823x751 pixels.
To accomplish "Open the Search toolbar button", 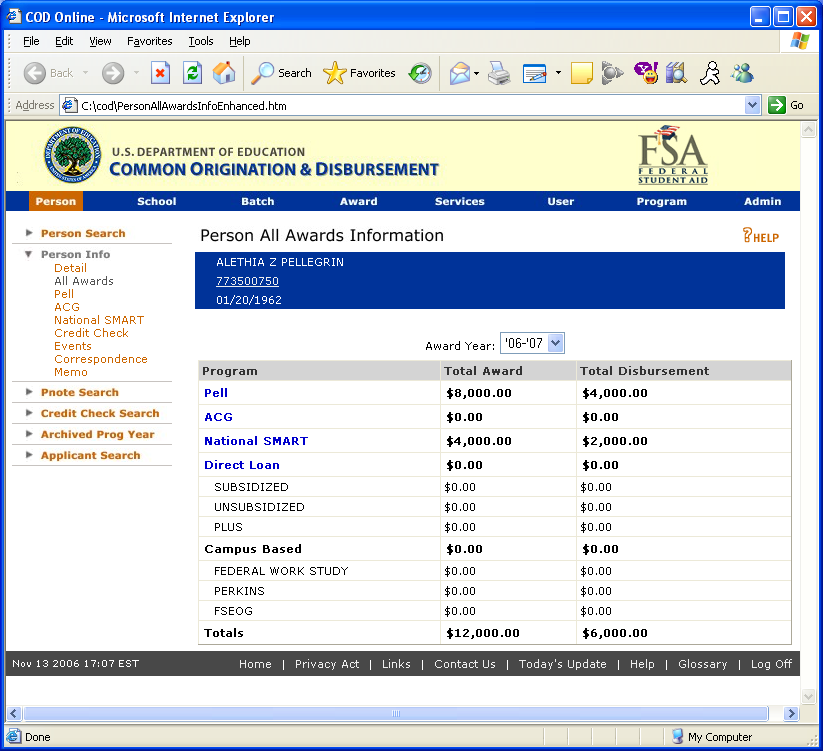I will (x=282, y=73).
